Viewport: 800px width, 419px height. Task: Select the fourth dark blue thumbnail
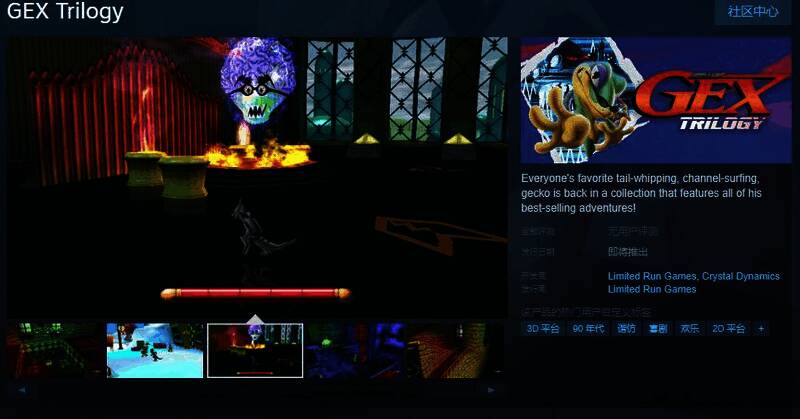click(355, 350)
